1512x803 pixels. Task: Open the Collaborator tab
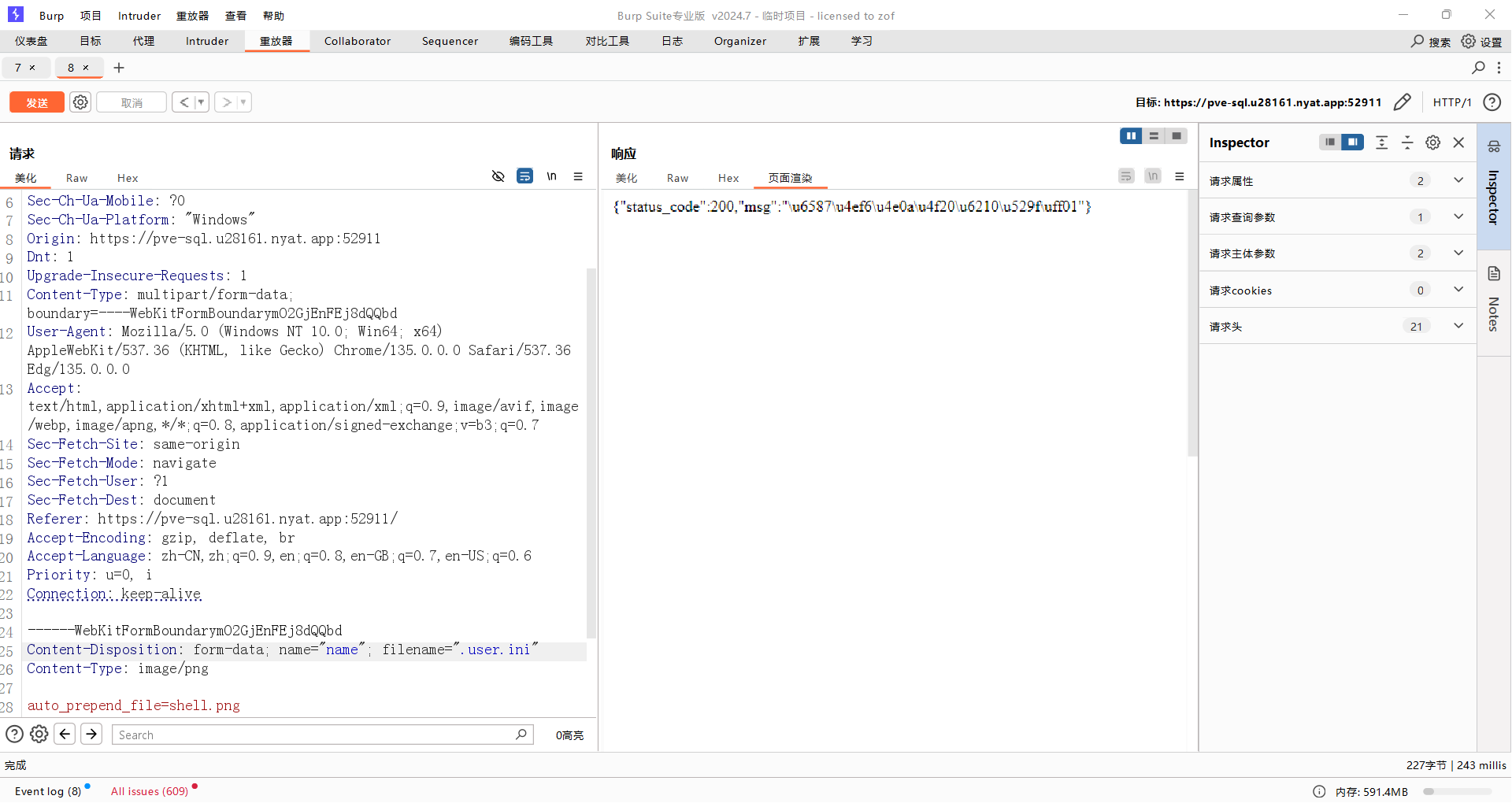(358, 41)
